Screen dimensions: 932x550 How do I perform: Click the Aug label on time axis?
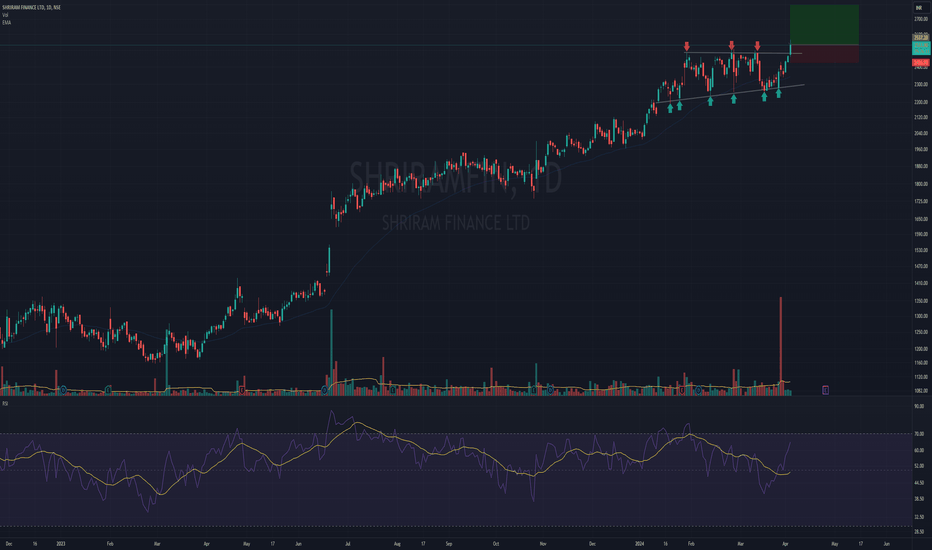397,543
